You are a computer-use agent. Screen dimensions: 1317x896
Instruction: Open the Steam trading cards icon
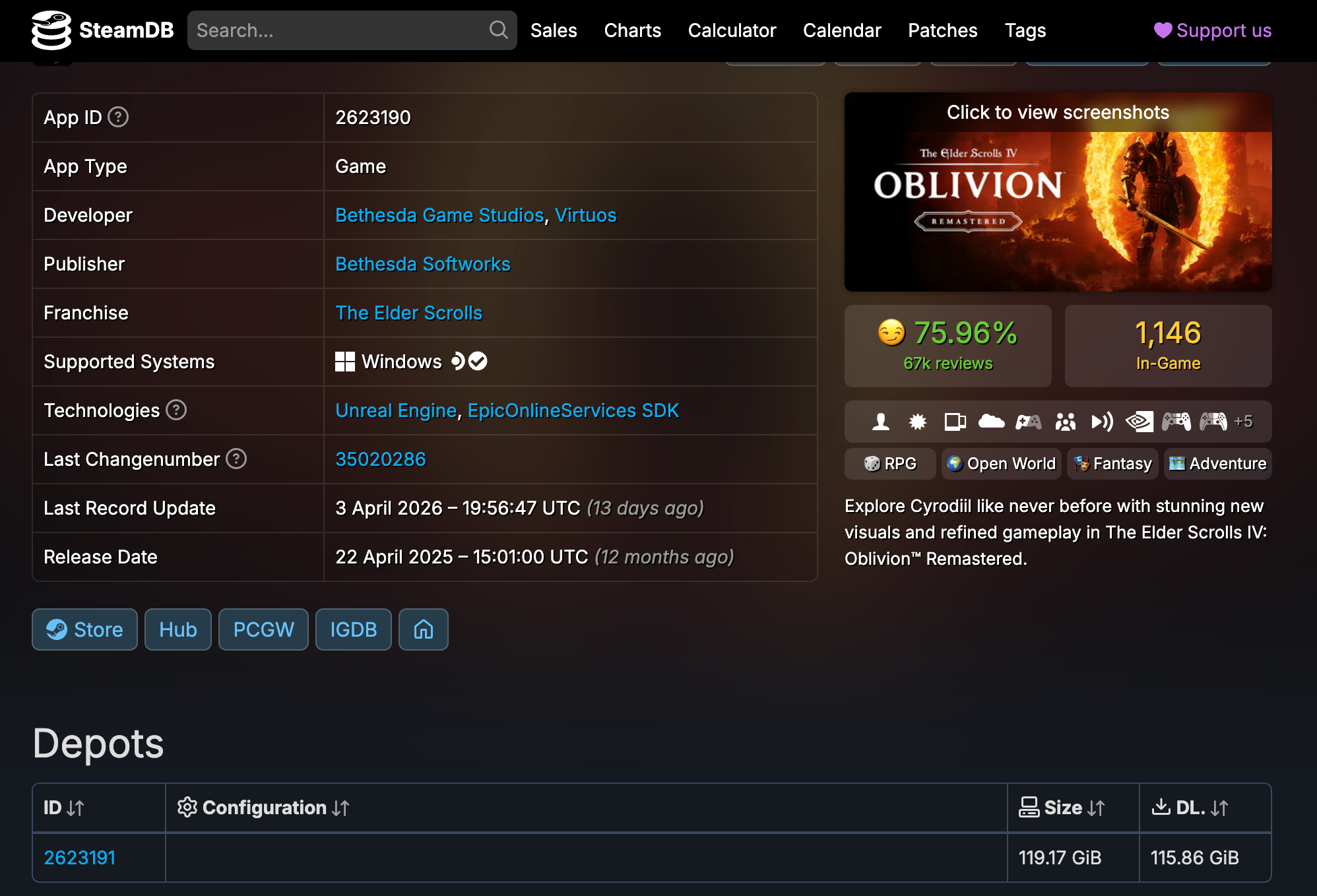coord(955,422)
